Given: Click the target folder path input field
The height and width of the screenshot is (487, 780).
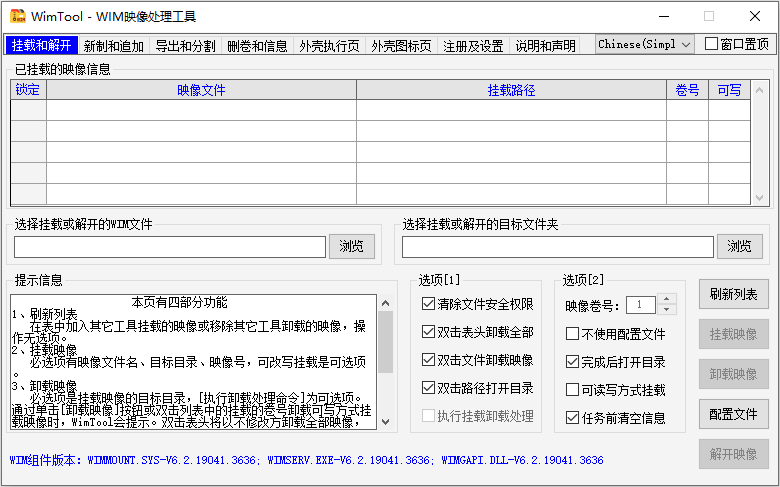Looking at the screenshot, I should click(x=557, y=246).
